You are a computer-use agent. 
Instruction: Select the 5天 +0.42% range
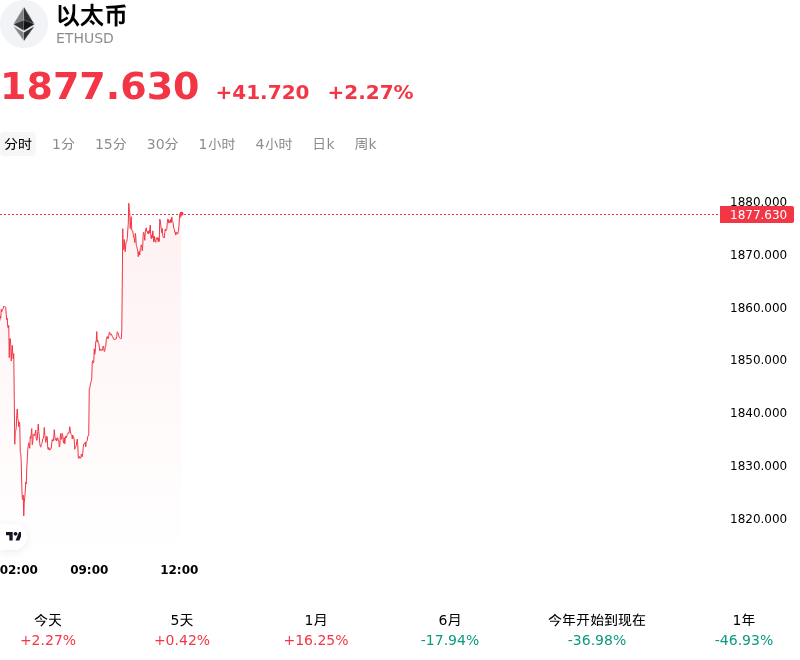point(182,630)
